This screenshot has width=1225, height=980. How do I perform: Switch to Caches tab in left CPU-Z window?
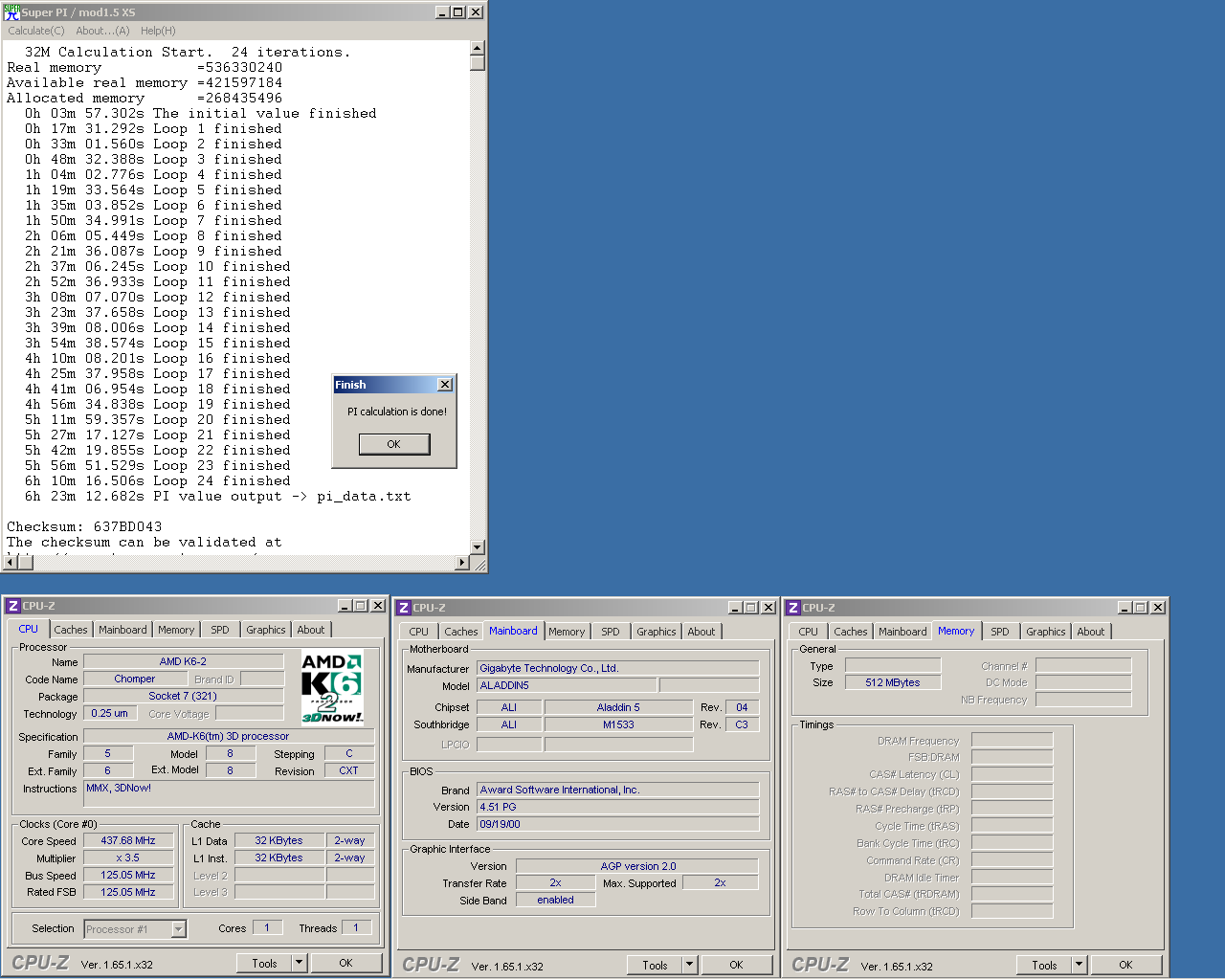[71, 630]
